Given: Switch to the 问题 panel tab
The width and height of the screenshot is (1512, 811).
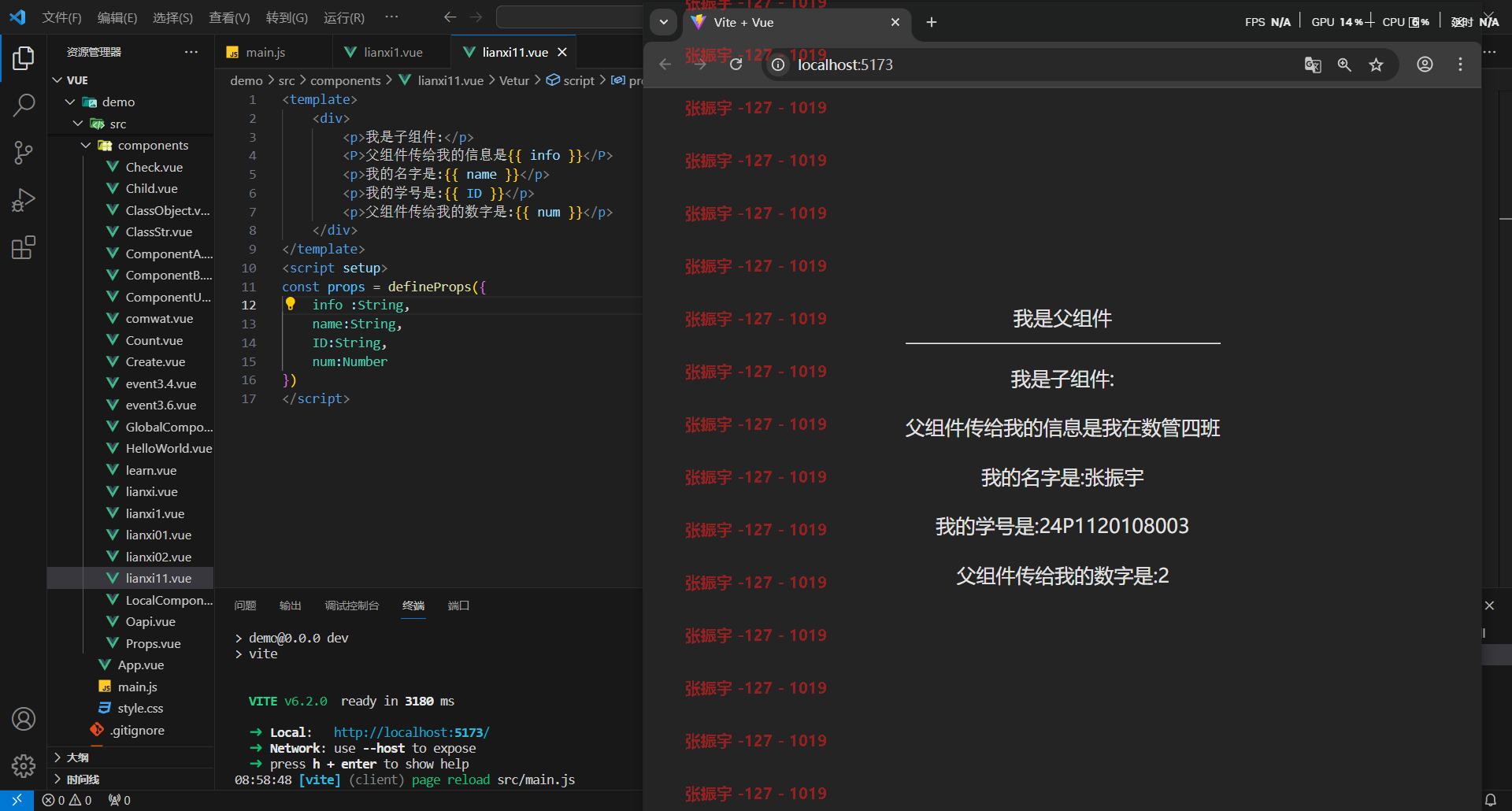Looking at the screenshot, I should tap(245, 605).
